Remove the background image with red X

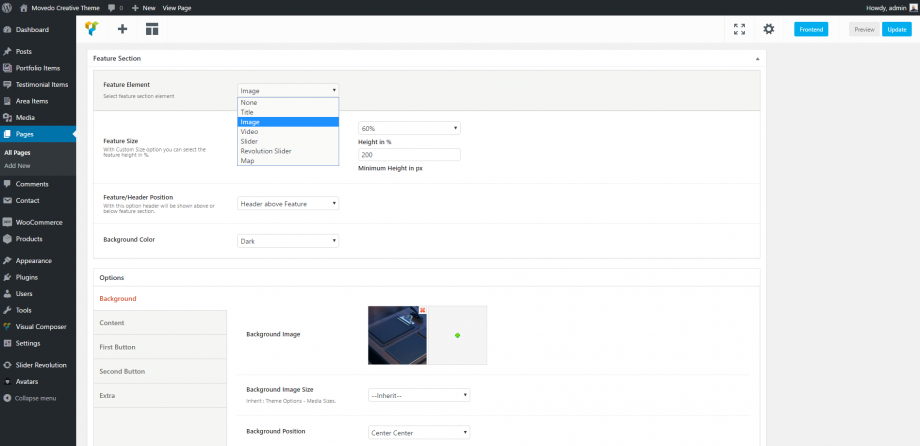tap(423, 310)
